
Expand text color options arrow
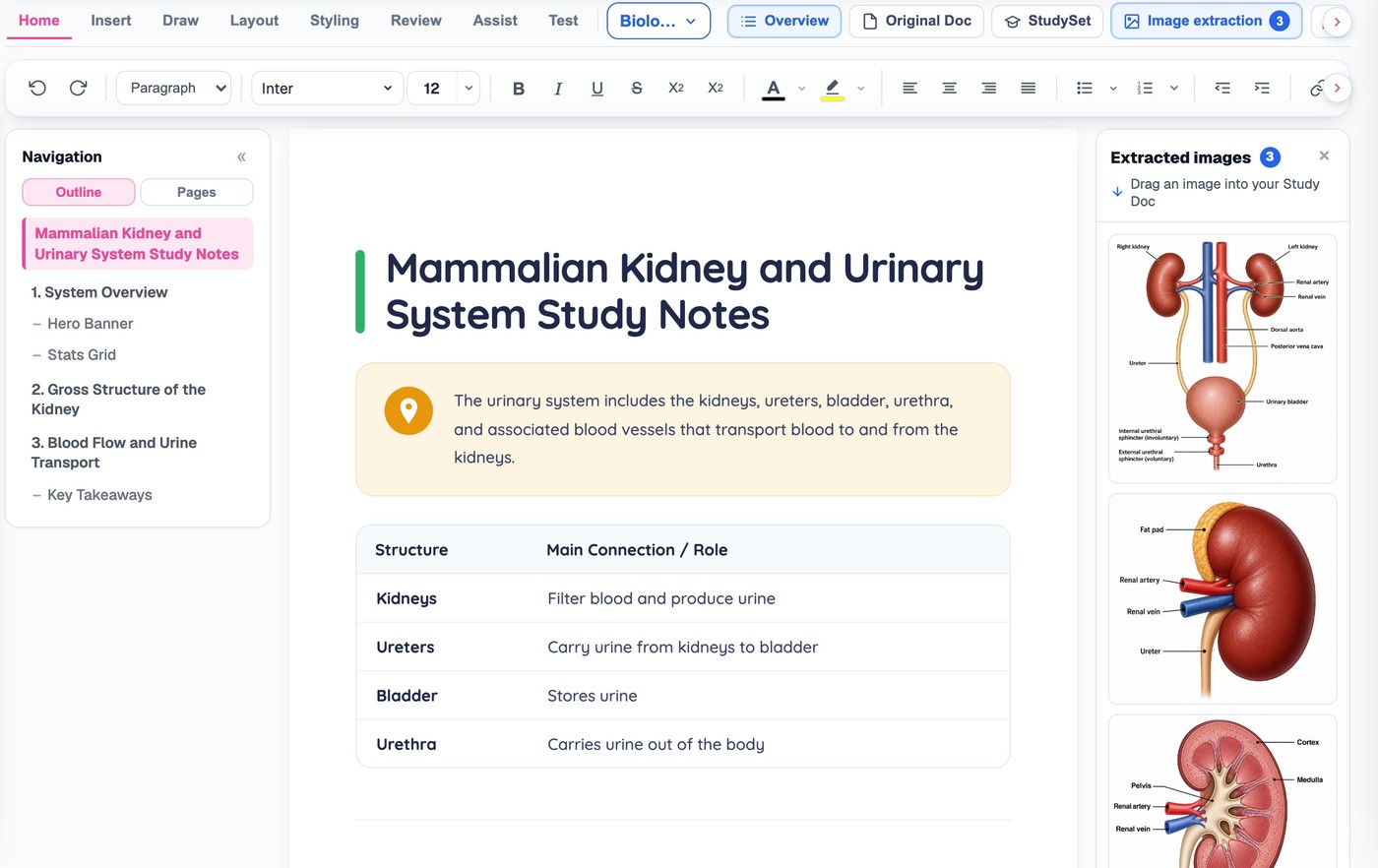tap(802, 89)
